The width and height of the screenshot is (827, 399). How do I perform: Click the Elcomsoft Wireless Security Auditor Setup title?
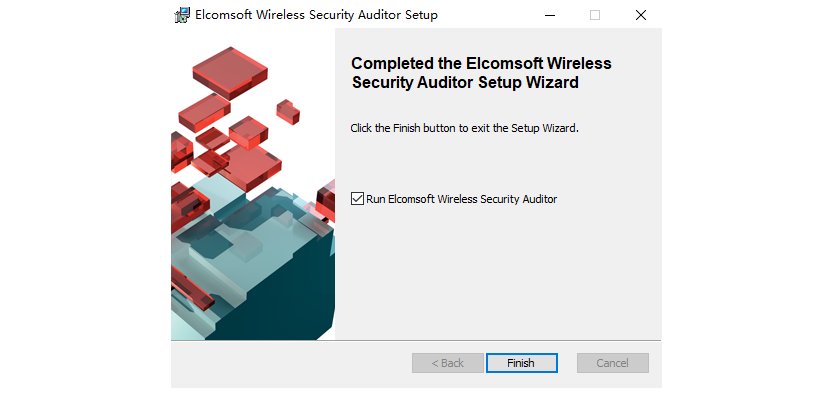316,15
